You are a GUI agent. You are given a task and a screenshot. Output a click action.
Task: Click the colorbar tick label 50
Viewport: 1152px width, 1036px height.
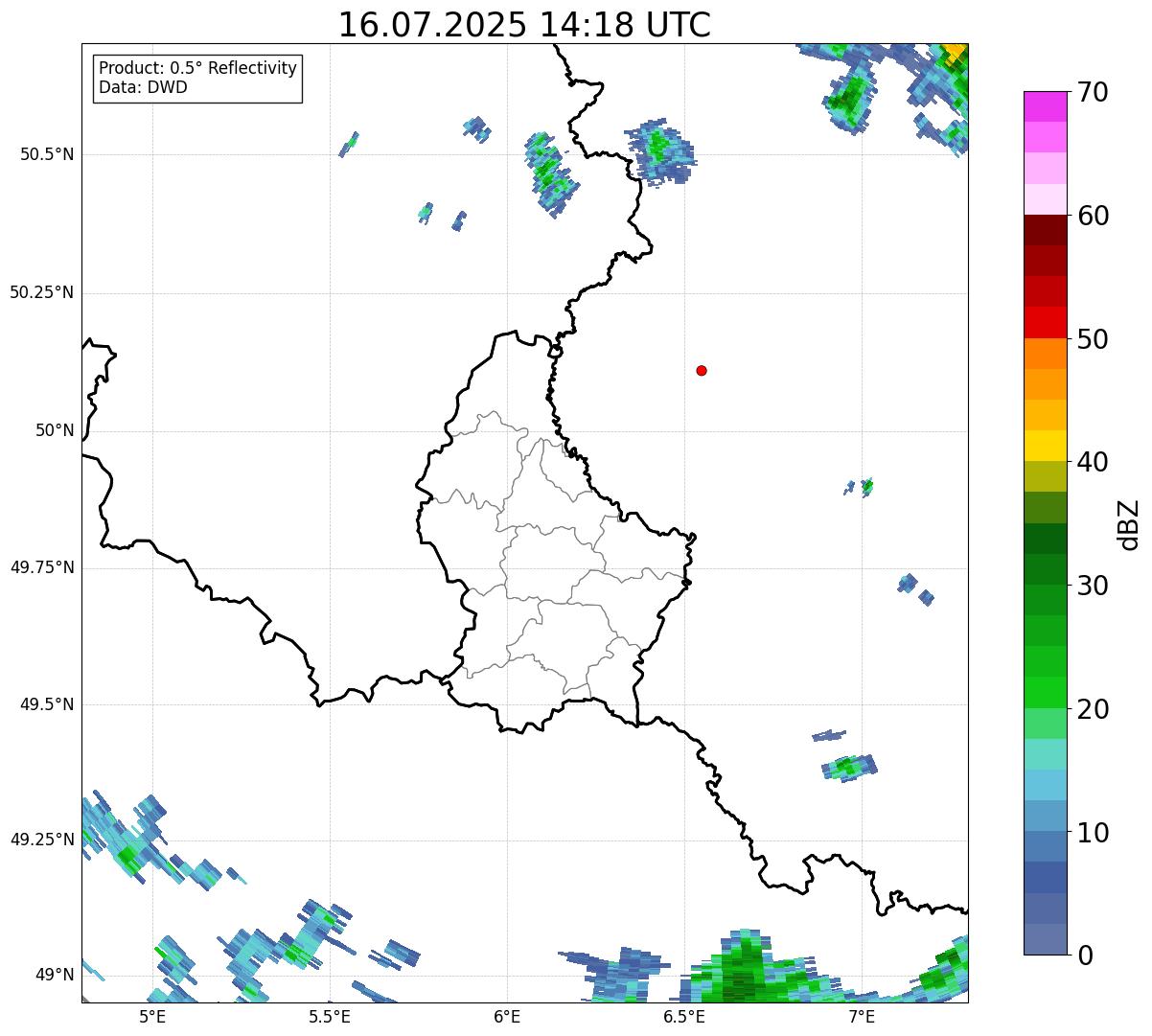pos(1093,339)
